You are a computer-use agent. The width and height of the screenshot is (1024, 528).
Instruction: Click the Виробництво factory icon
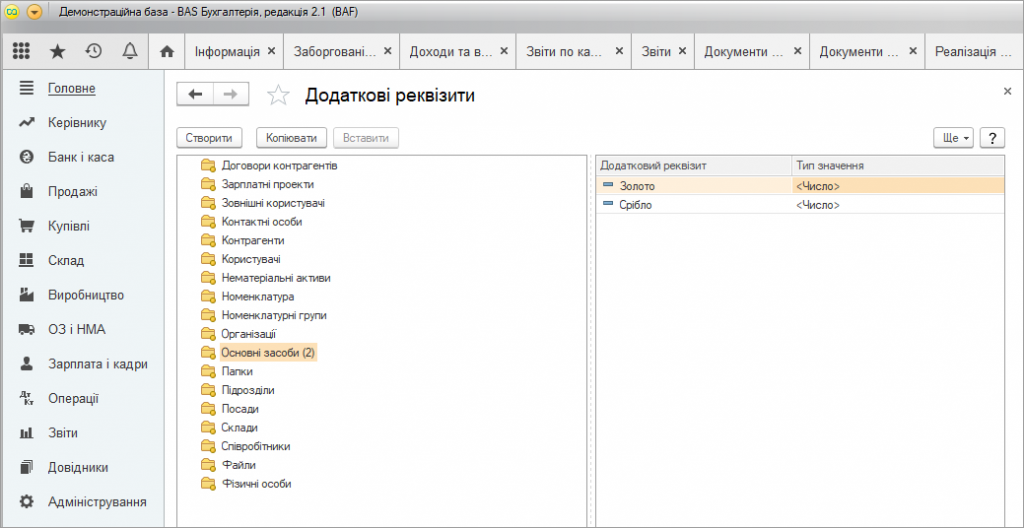(26, 295)
